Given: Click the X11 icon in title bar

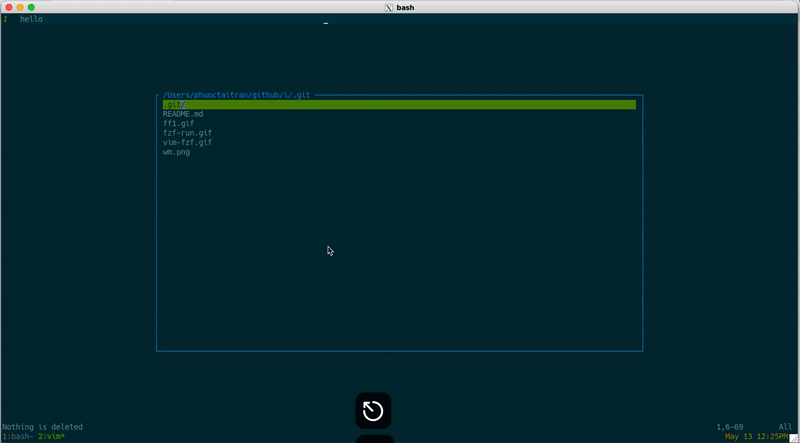Looking at the screenshot, I should pyautogui.click(x=388, y=8).
